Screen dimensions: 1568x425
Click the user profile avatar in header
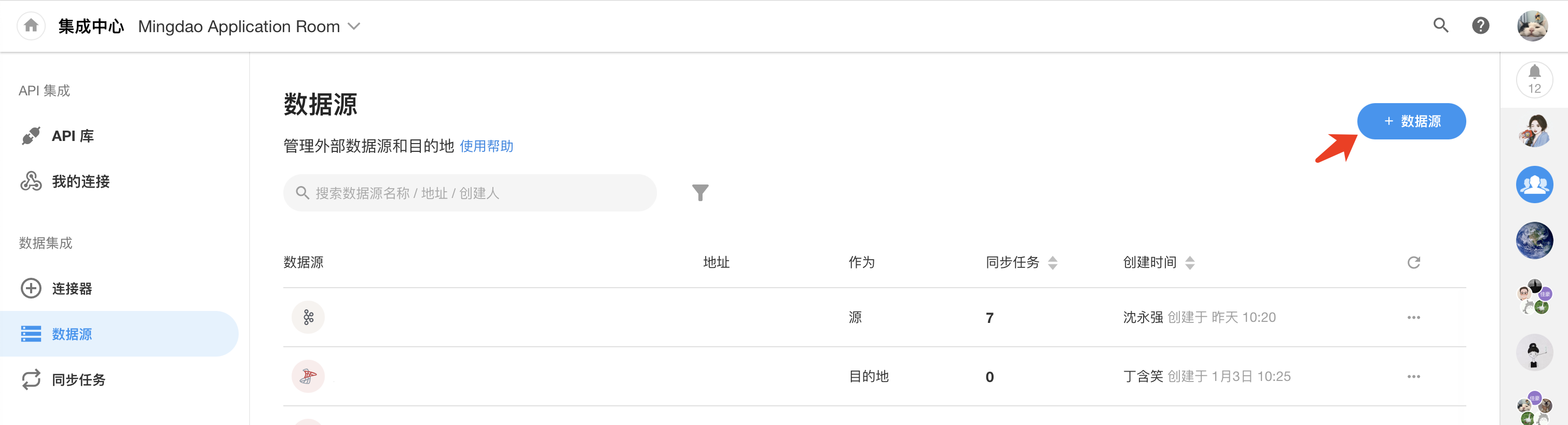tap(1532, 26)
